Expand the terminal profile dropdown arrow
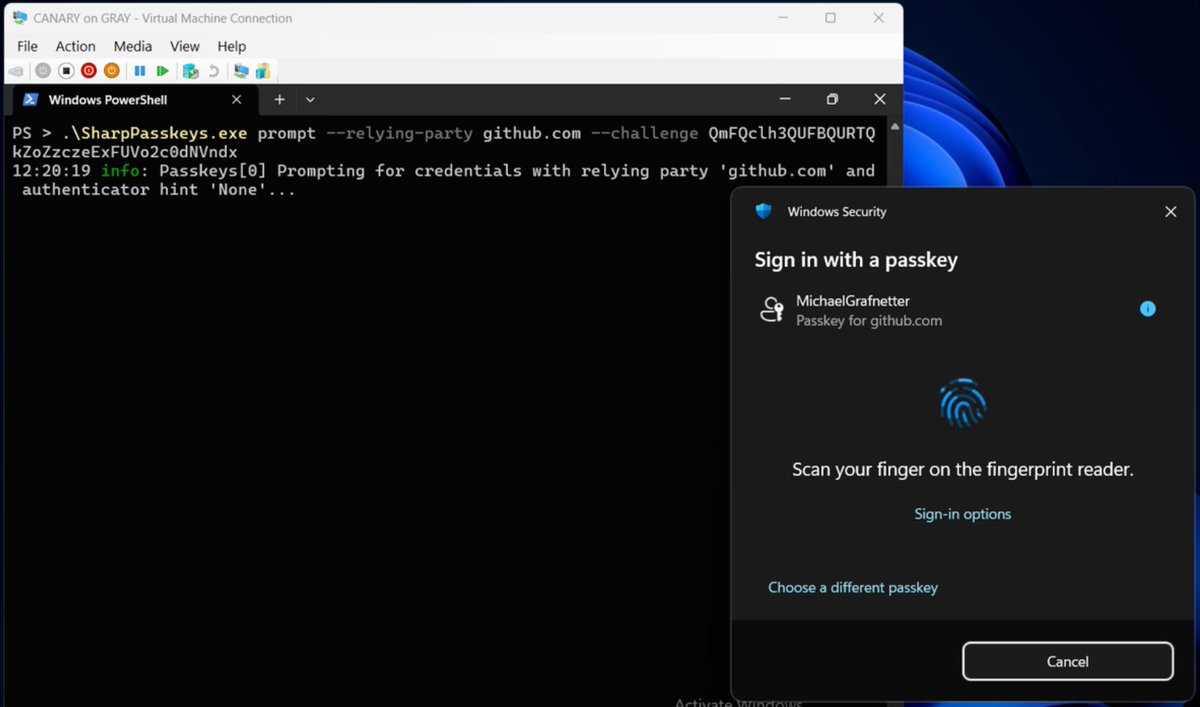Screen dimensions: 1200x707 point(310,100)
